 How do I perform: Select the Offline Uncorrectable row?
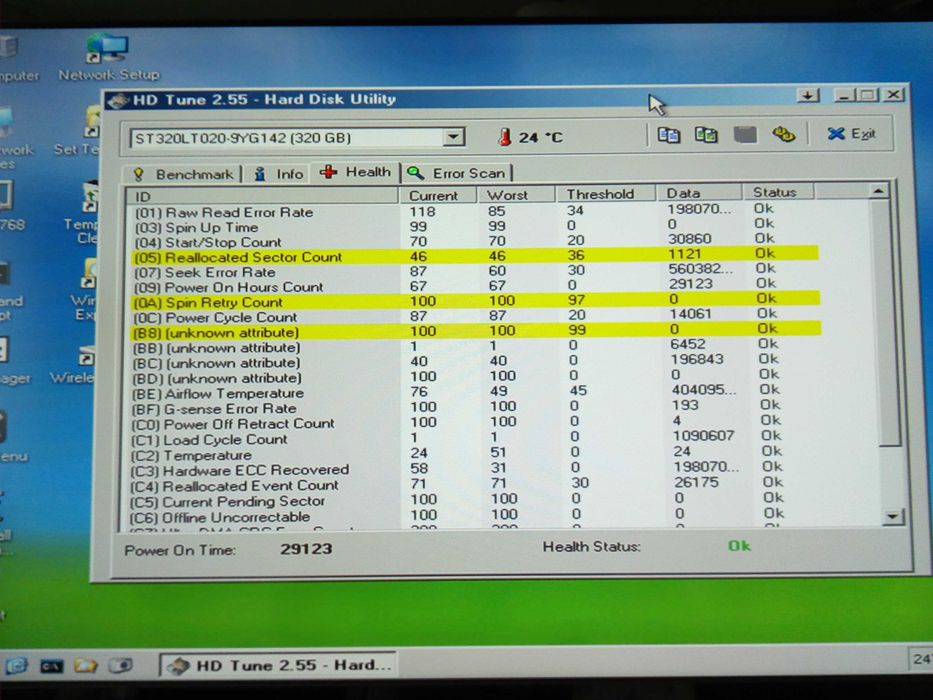(475, 517)
